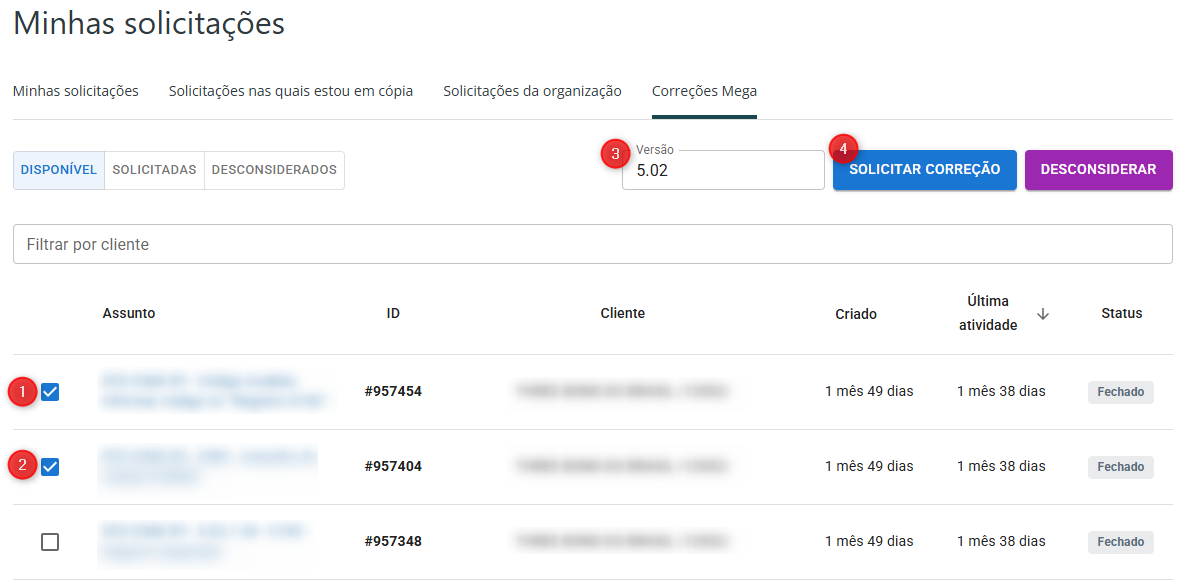The width and height of the screenshot is (1189, 586).
Task: Focus the Versão input field
Action: (x=722, y=171)
